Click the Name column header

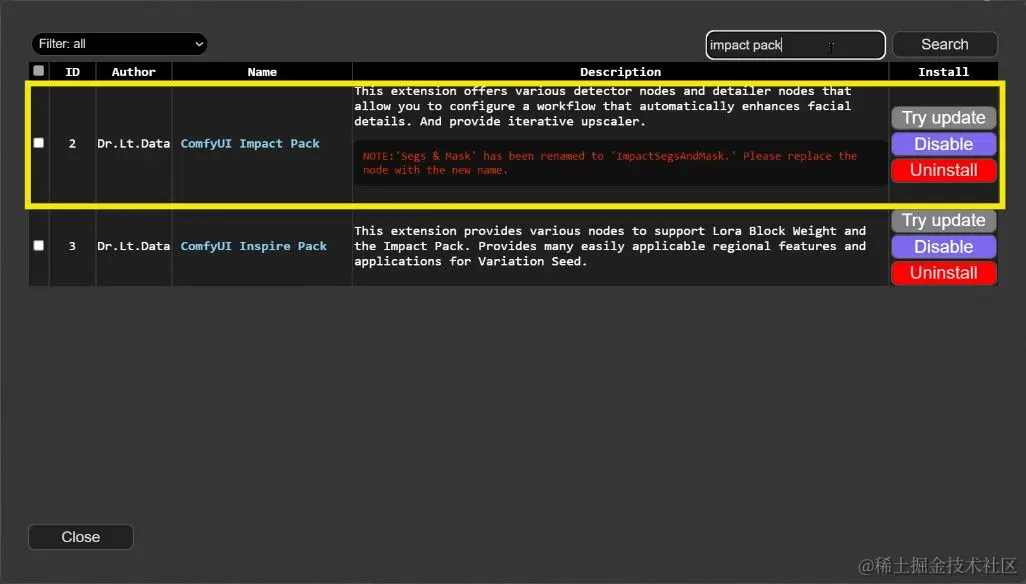(x=262, y=72)
